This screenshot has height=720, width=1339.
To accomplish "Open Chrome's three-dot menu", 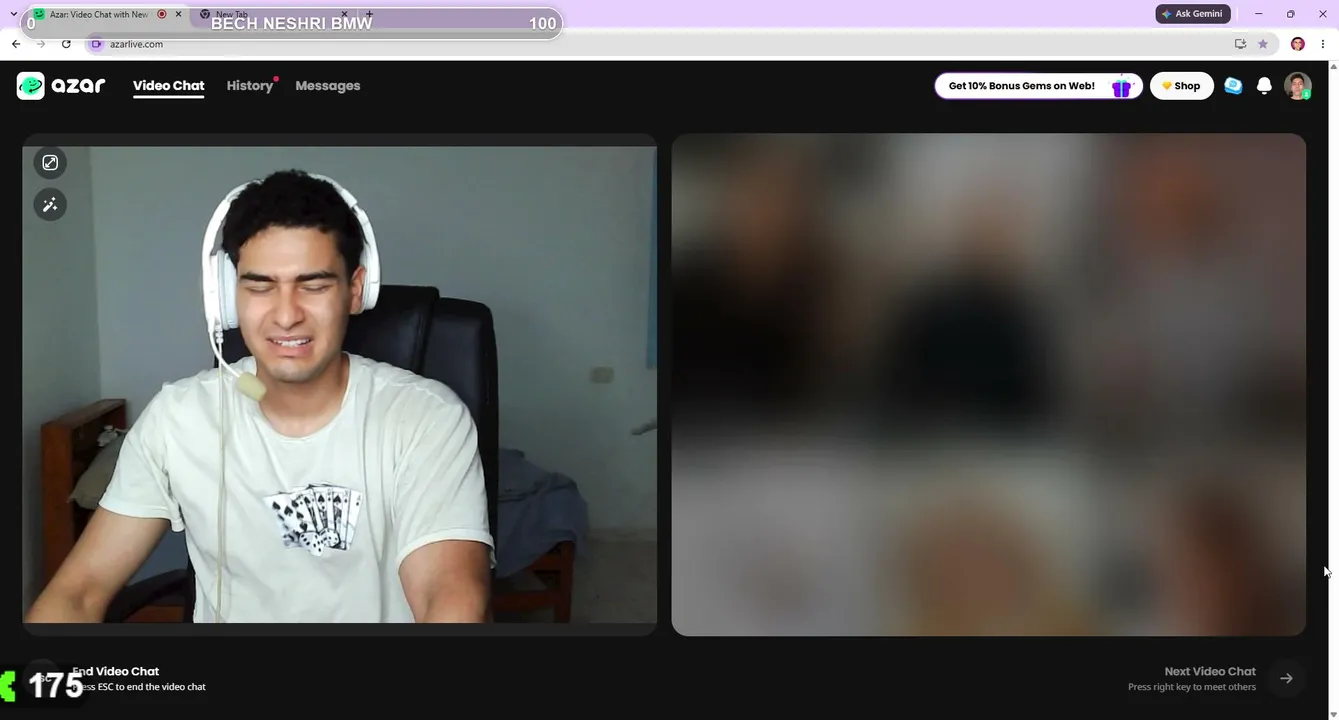I will 1322,44.
